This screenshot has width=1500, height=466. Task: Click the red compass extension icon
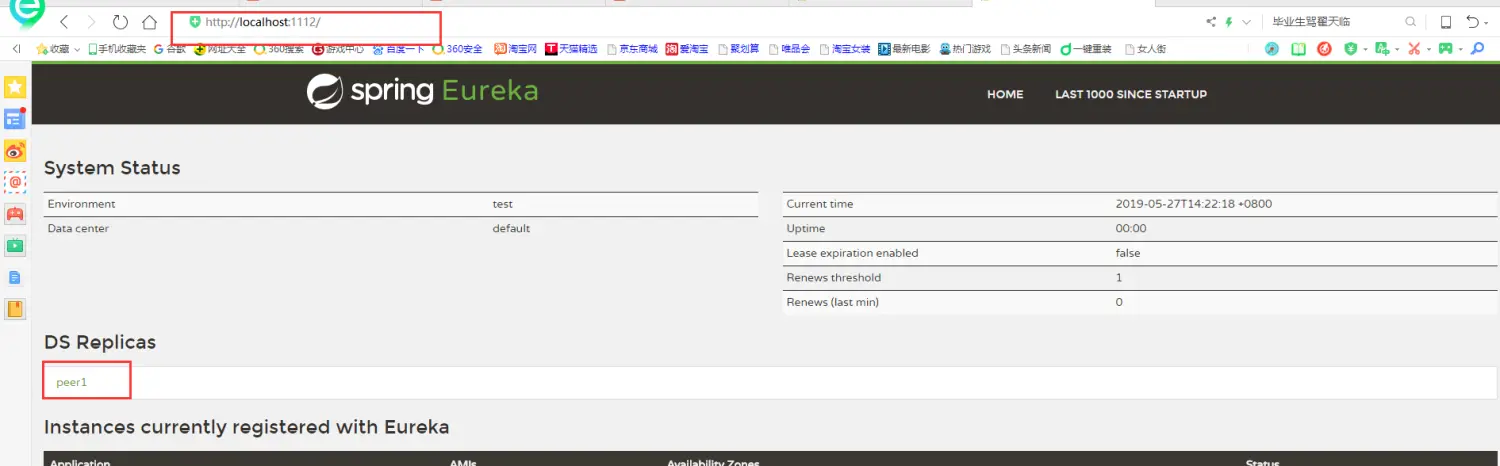click(x=1324, y=48)
